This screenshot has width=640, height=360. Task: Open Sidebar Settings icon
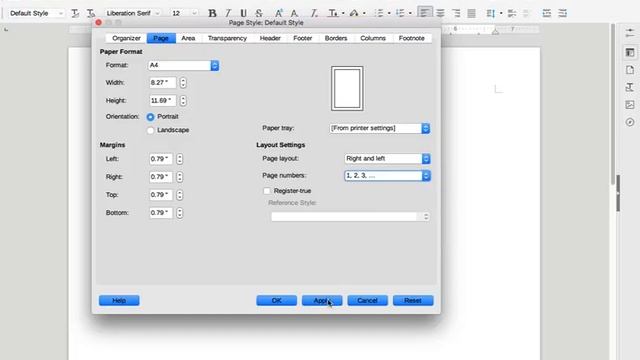pos(630,34)
